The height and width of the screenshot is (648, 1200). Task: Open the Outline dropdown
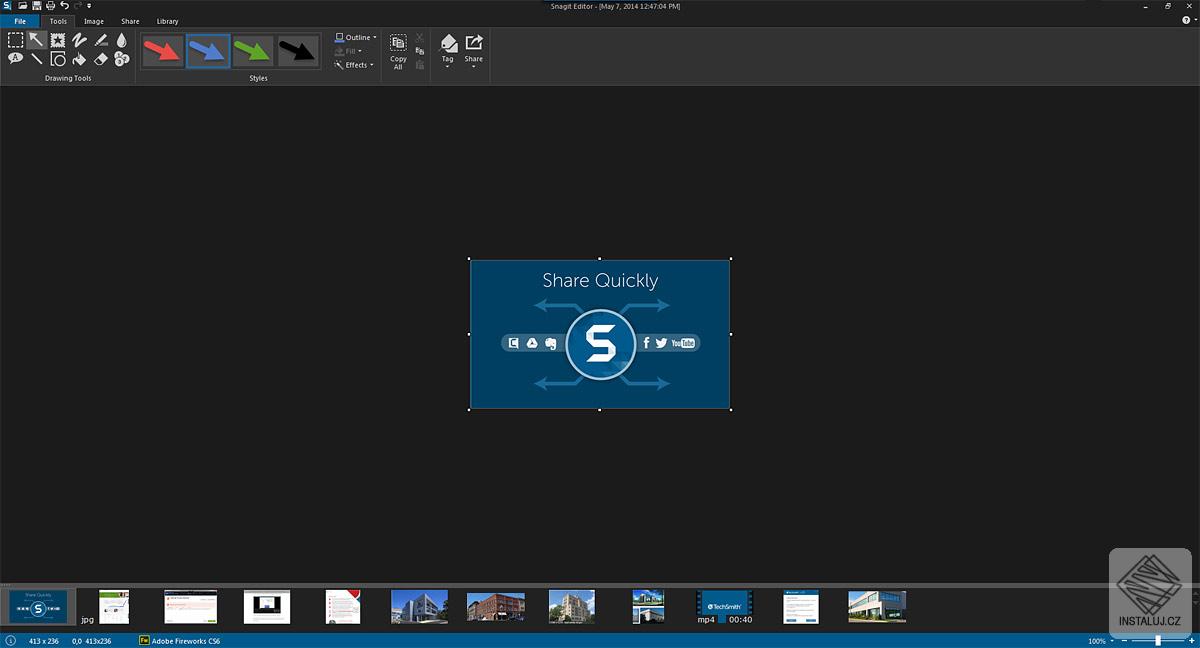tap(356, 37)
